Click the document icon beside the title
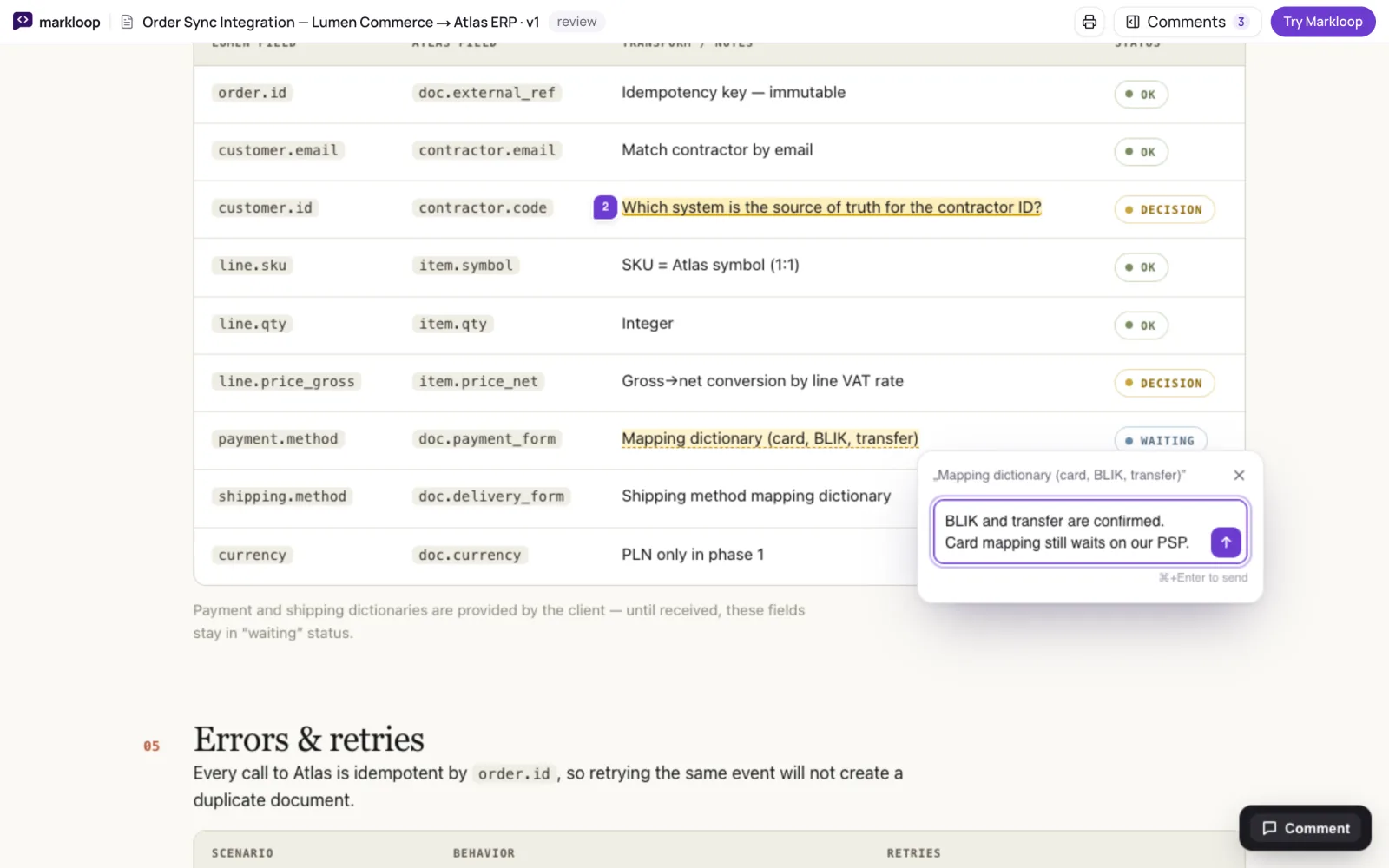The image size is (1389, 868). (x=127, y=22)
